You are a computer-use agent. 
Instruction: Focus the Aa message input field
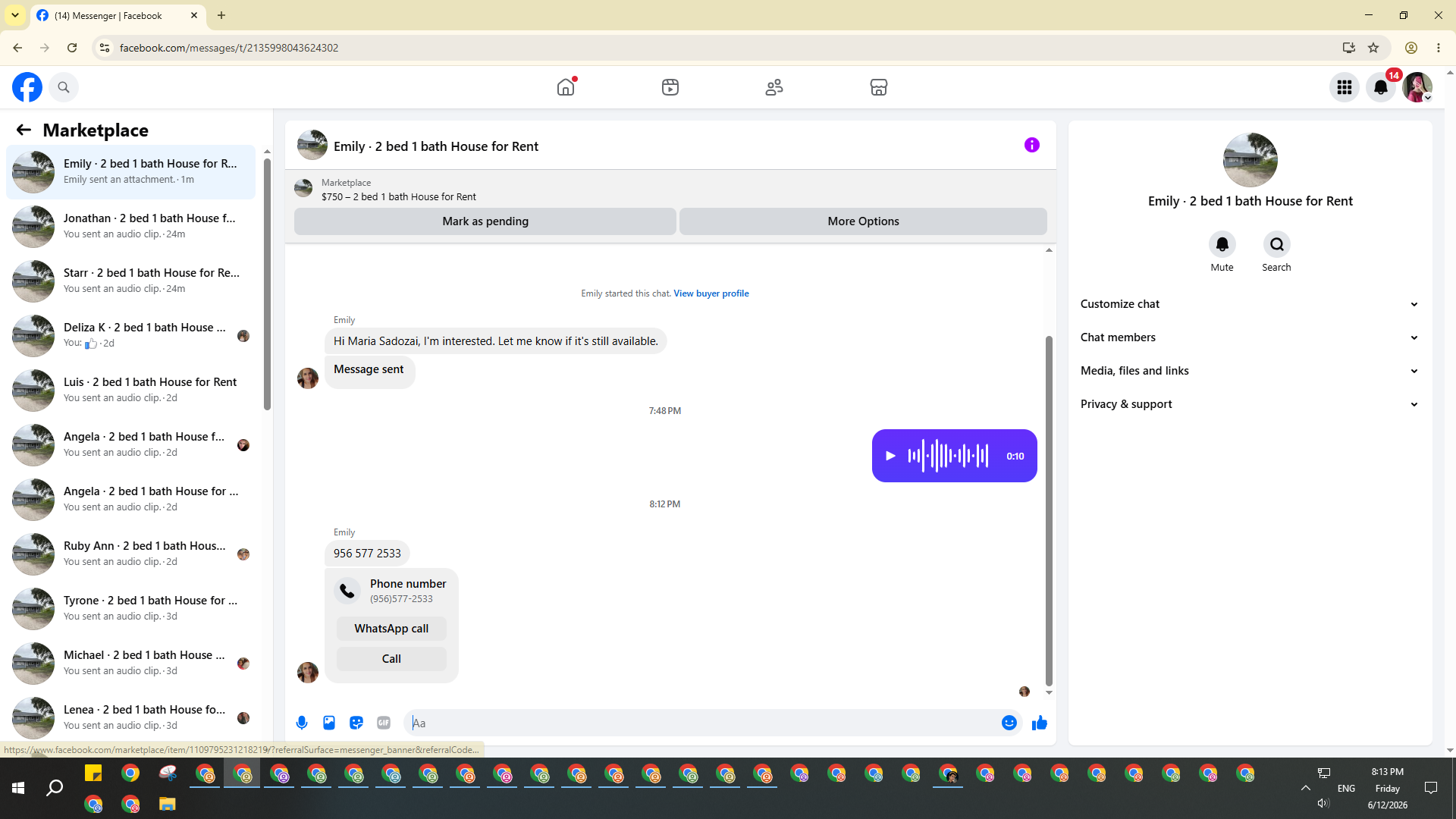click(x=705, y=723)
